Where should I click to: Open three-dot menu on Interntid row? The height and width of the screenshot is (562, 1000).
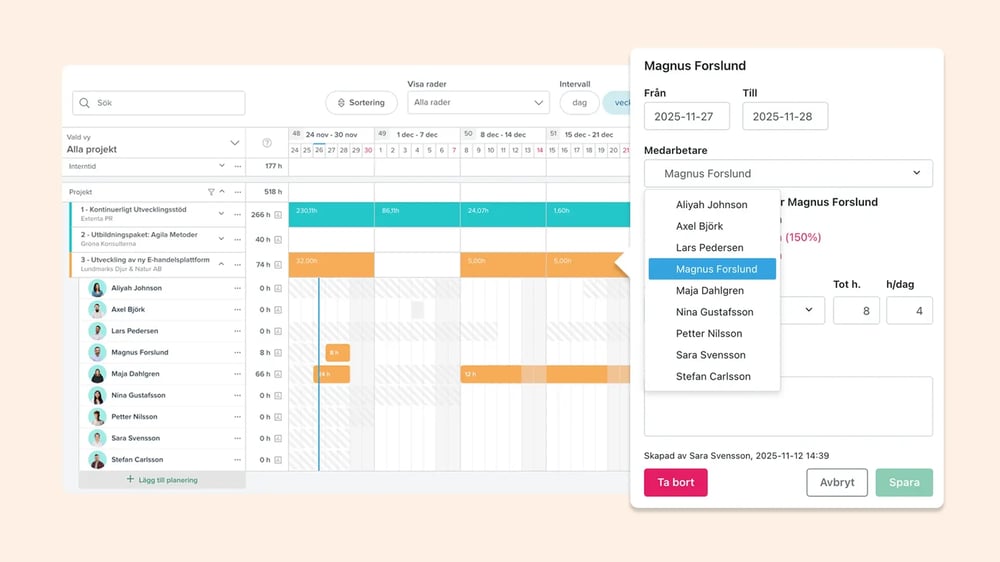pyautogui.click(x=237, y=166)
